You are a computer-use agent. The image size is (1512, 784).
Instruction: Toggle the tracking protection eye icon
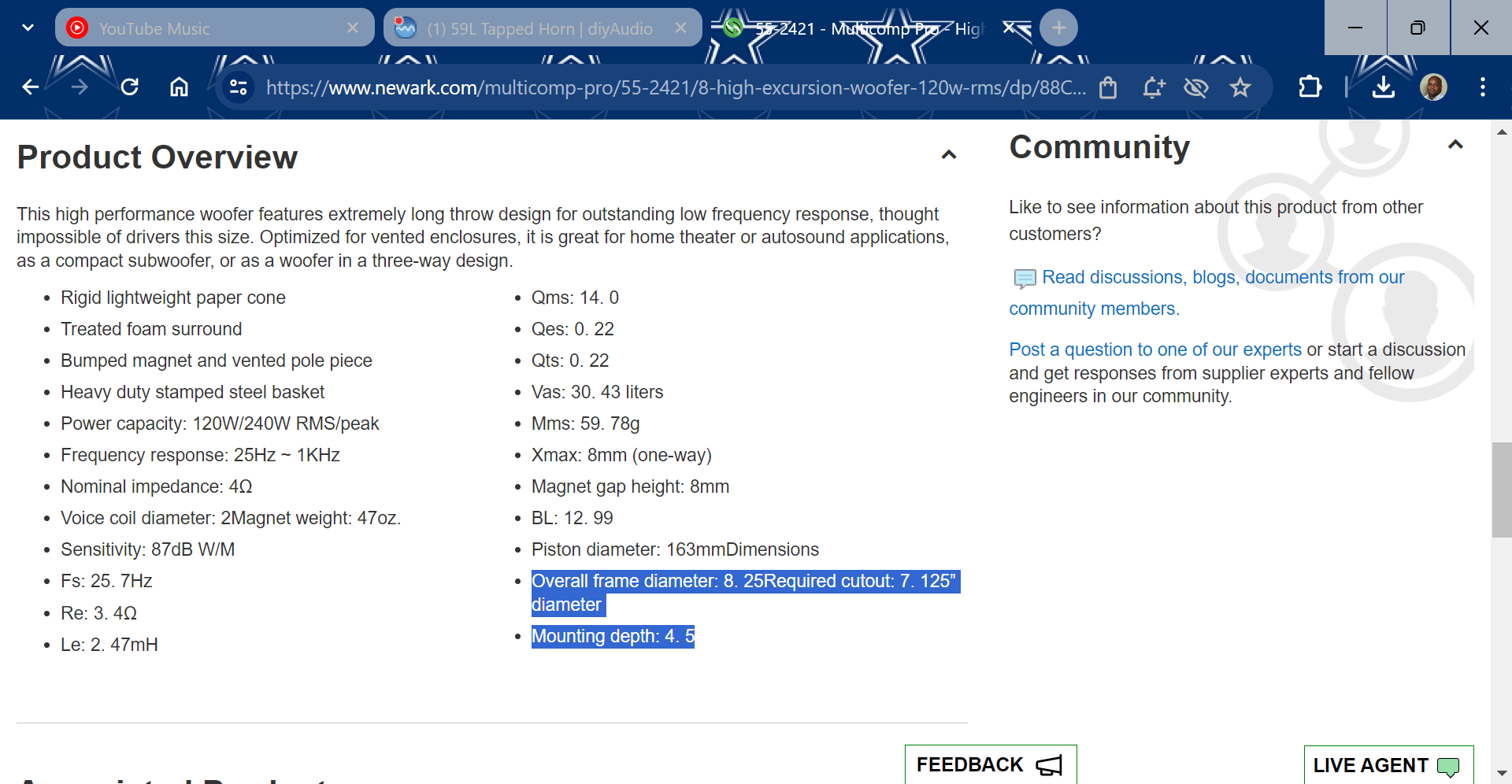1196,87
